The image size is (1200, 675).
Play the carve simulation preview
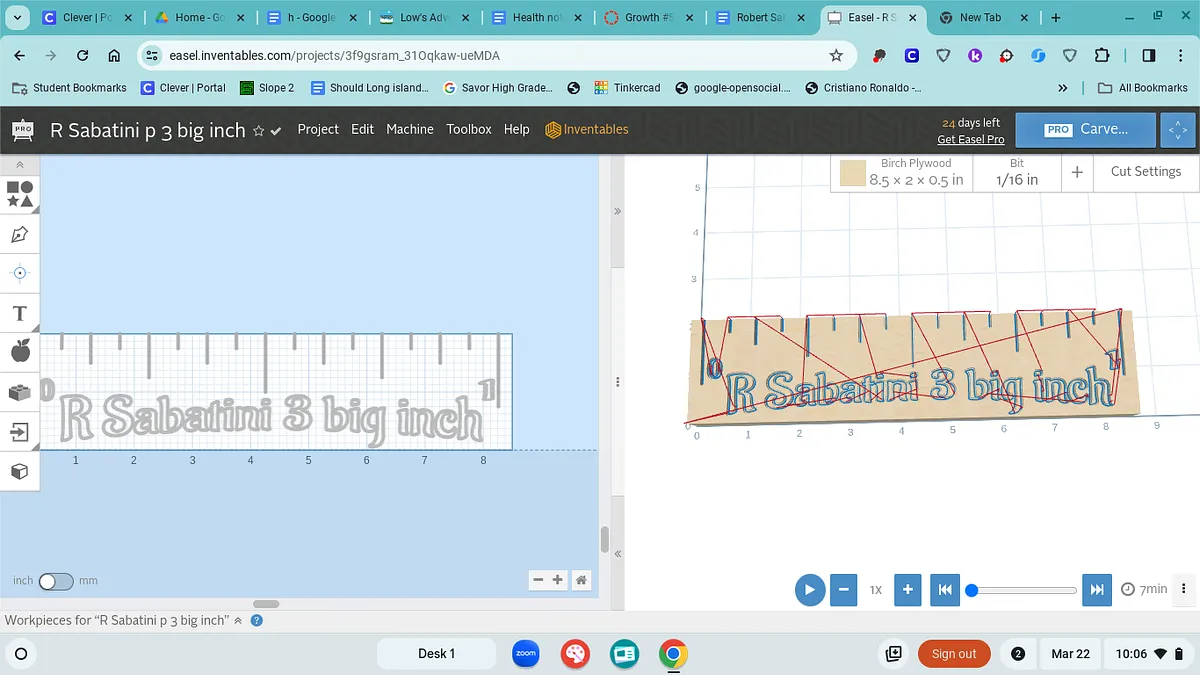click(x=809, y=590)
